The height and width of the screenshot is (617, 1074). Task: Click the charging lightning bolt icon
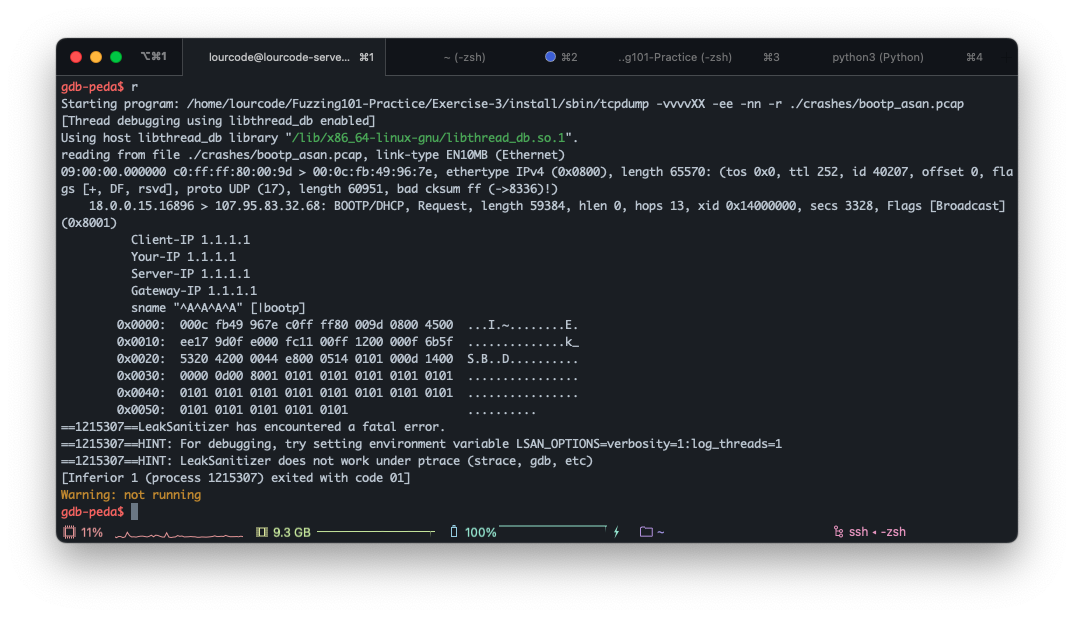coord(617,532)
